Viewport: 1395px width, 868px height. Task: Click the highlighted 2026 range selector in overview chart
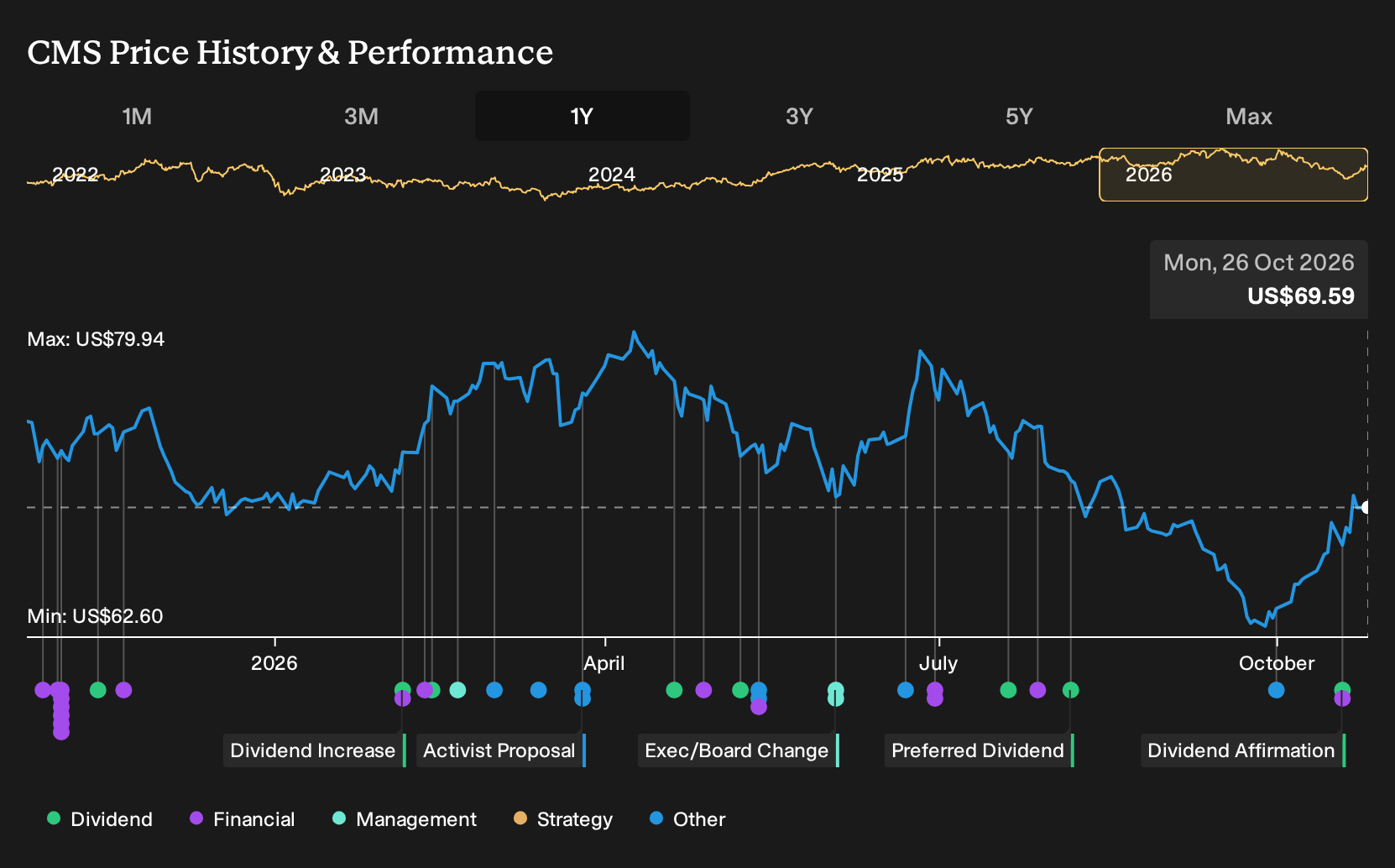(1234, 175)
